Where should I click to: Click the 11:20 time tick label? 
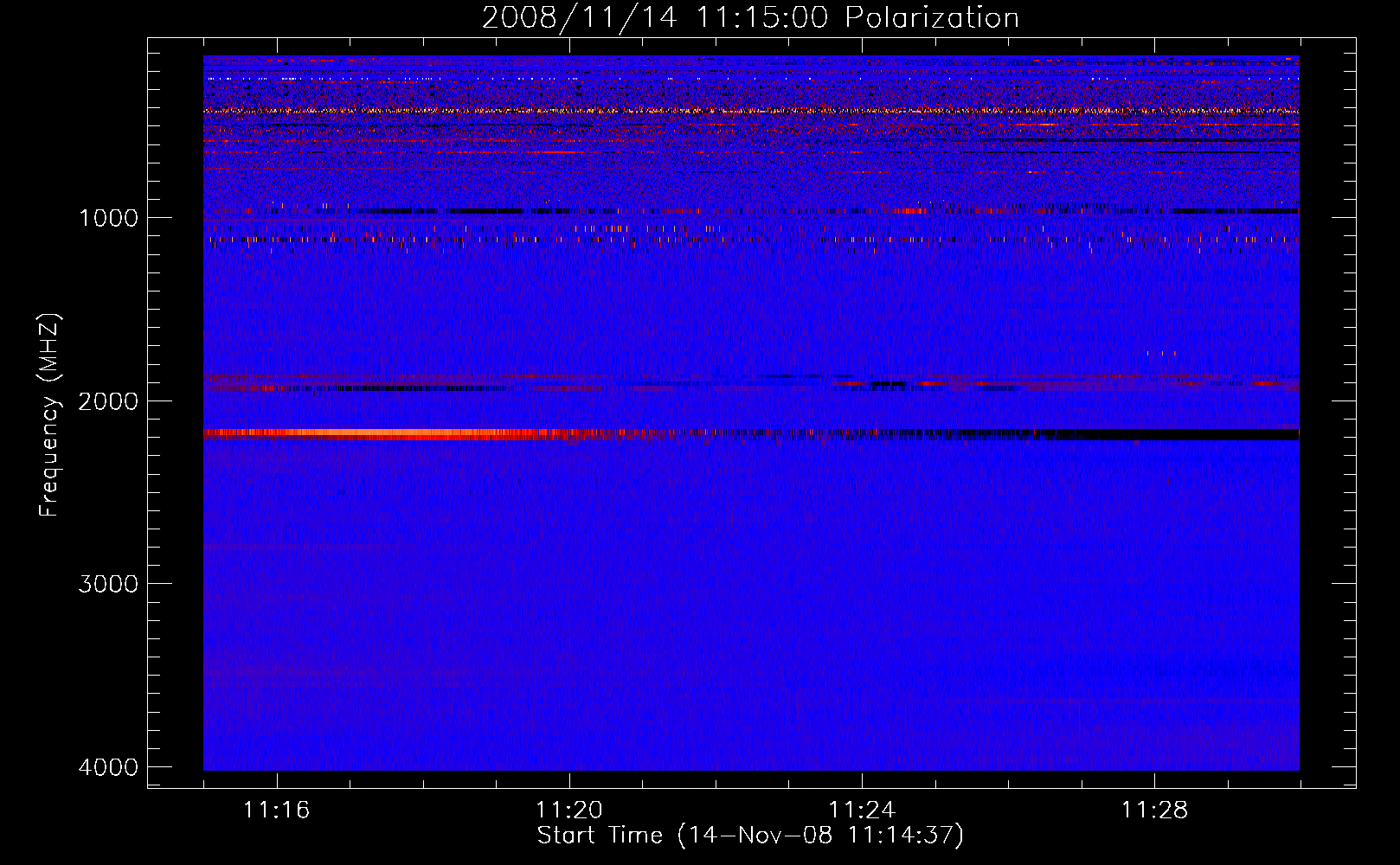(569, 810)
